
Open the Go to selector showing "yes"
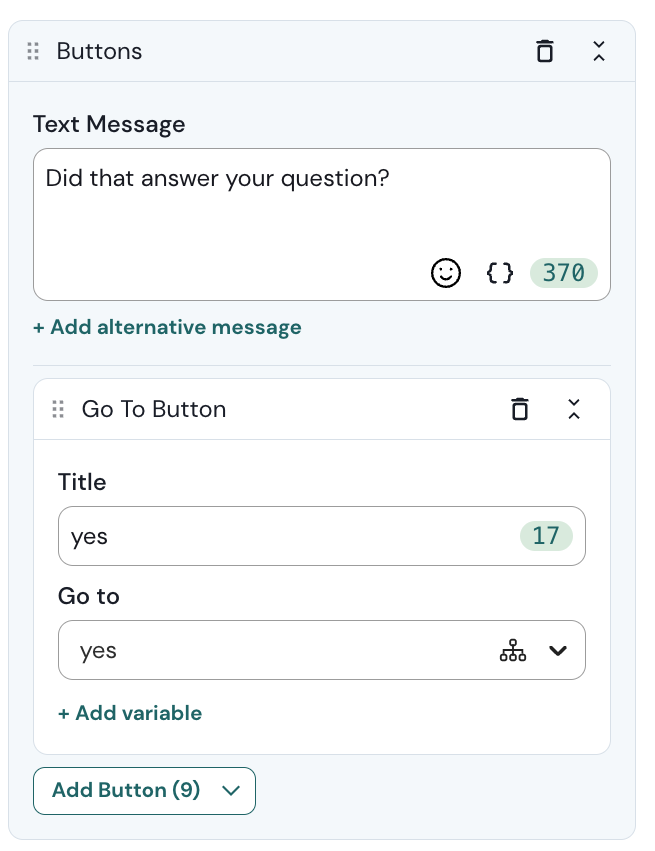(x=280, y=651)
